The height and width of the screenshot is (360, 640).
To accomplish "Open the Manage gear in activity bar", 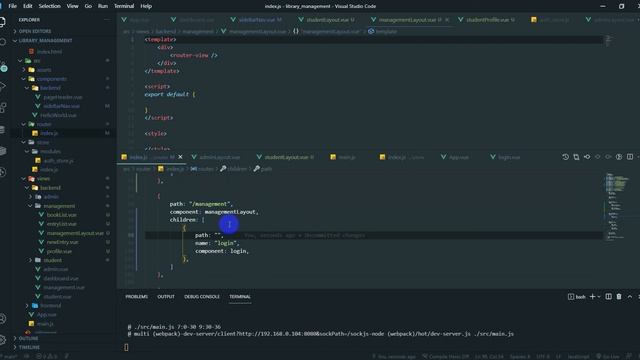I will 2,340.
